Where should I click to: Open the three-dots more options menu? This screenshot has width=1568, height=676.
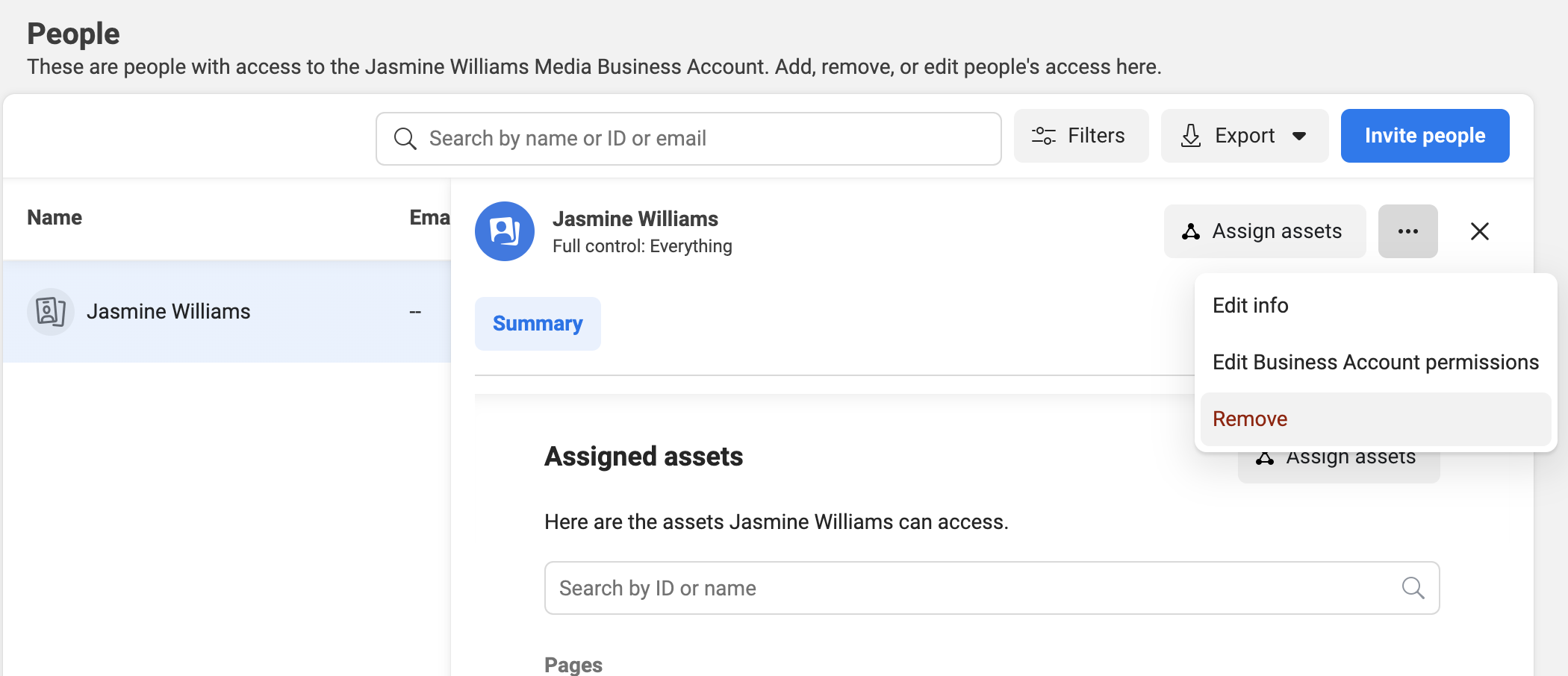coord(1407,231)
